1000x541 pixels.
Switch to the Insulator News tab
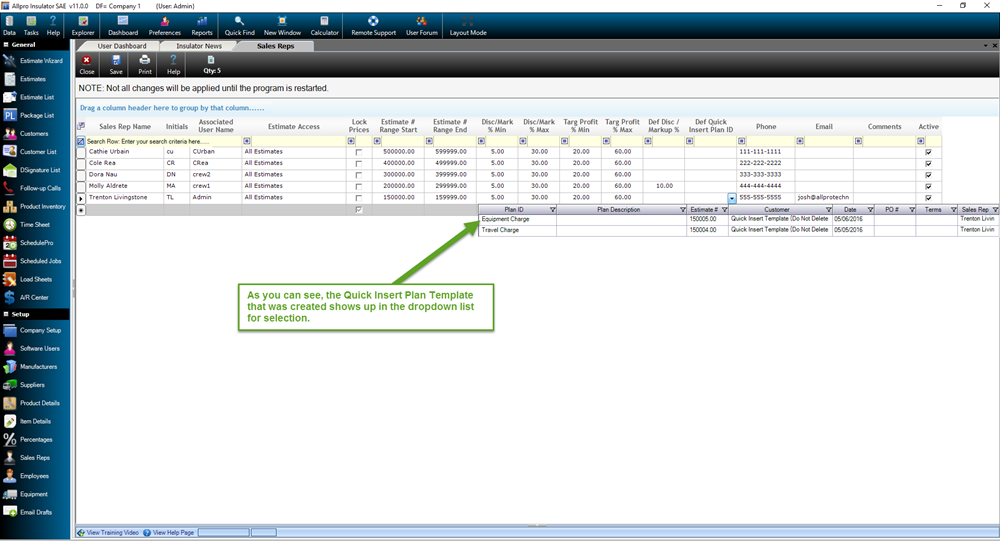click(199, 46)
